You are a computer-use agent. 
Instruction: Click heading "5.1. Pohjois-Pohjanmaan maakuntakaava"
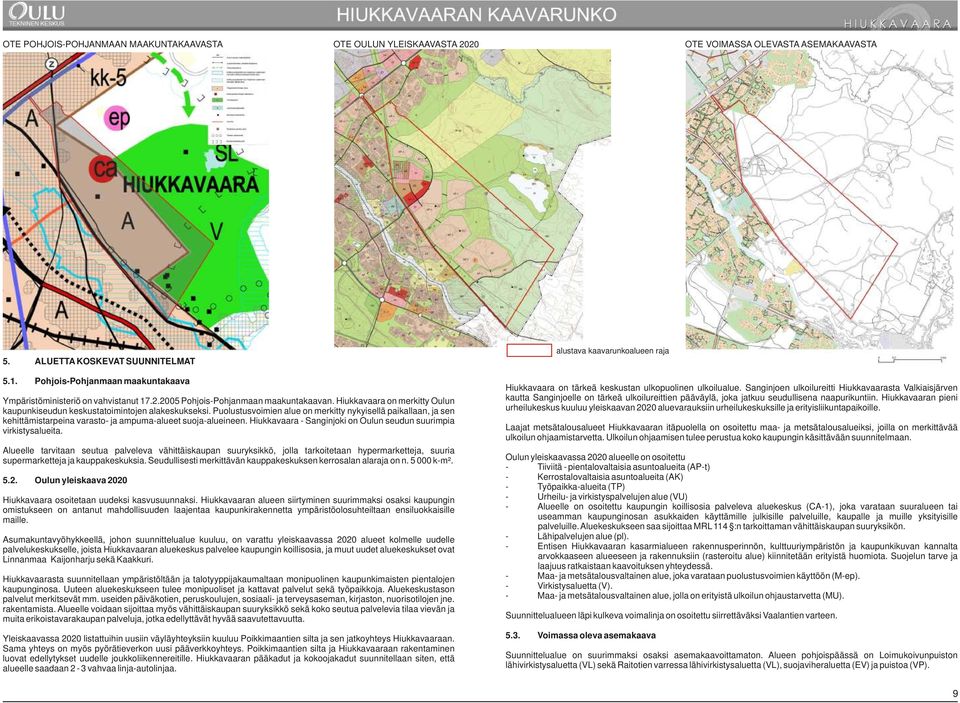pos(96,381)
